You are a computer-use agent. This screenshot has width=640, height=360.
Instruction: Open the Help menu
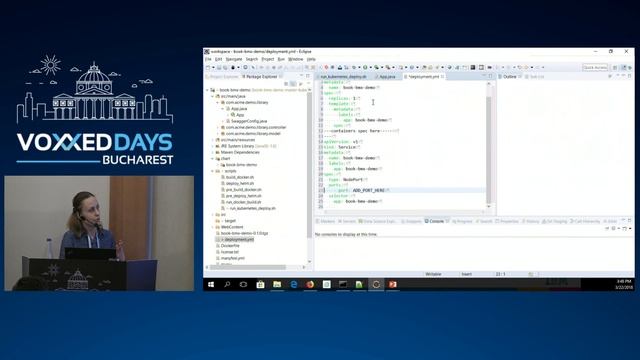pos(311,59)
